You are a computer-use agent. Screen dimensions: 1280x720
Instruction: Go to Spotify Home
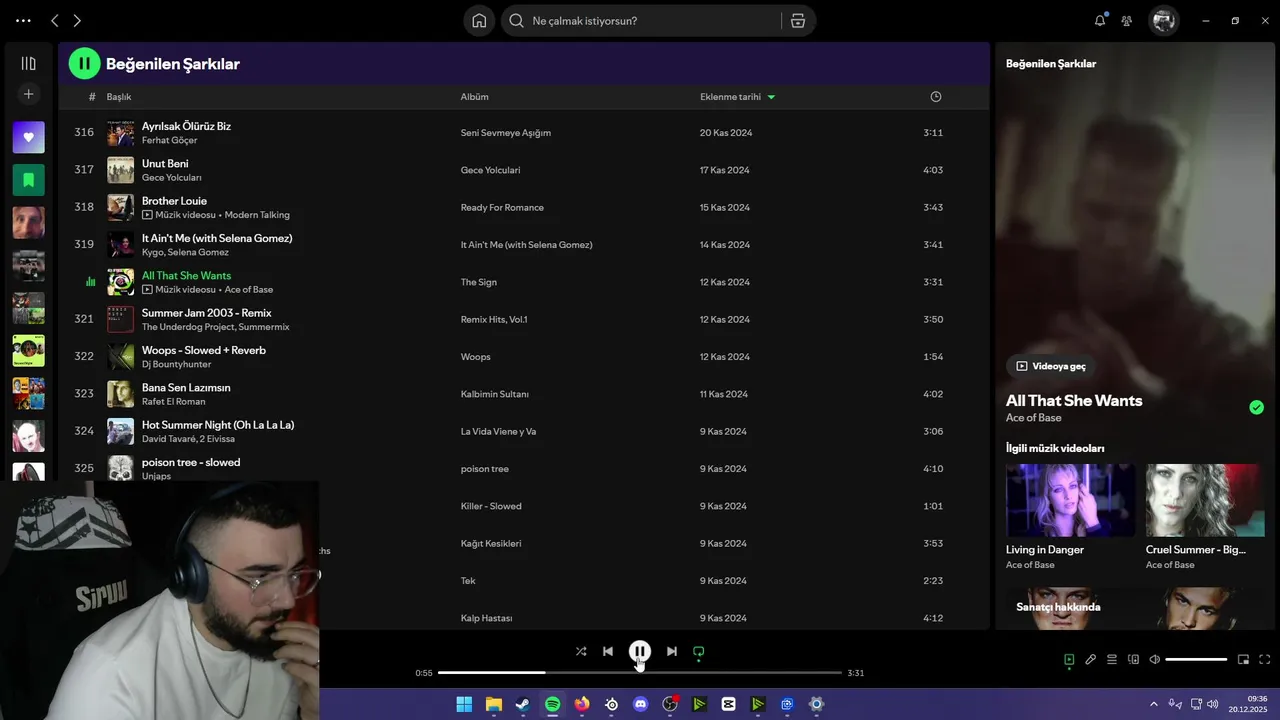point(479,21)
